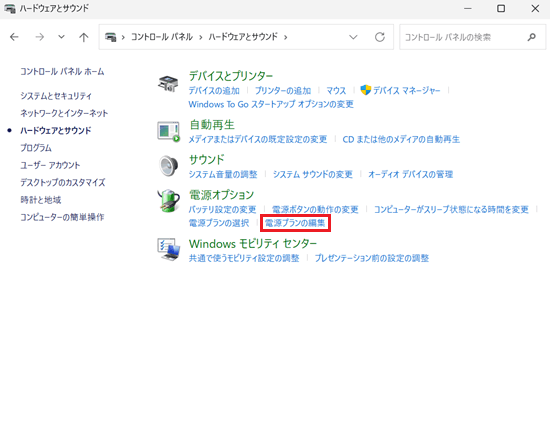
Task: Click 電源ボタンの動作の変更 link
Action: coord(315,209)
